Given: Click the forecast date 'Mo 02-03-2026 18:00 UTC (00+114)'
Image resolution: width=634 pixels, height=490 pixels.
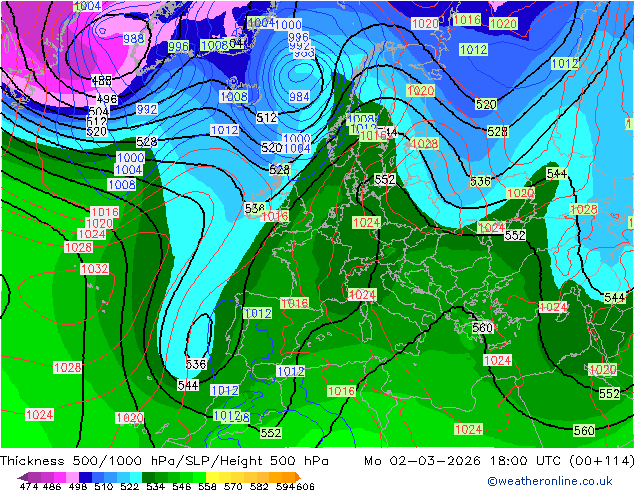Looking at the screenshot, I should 499,461.
